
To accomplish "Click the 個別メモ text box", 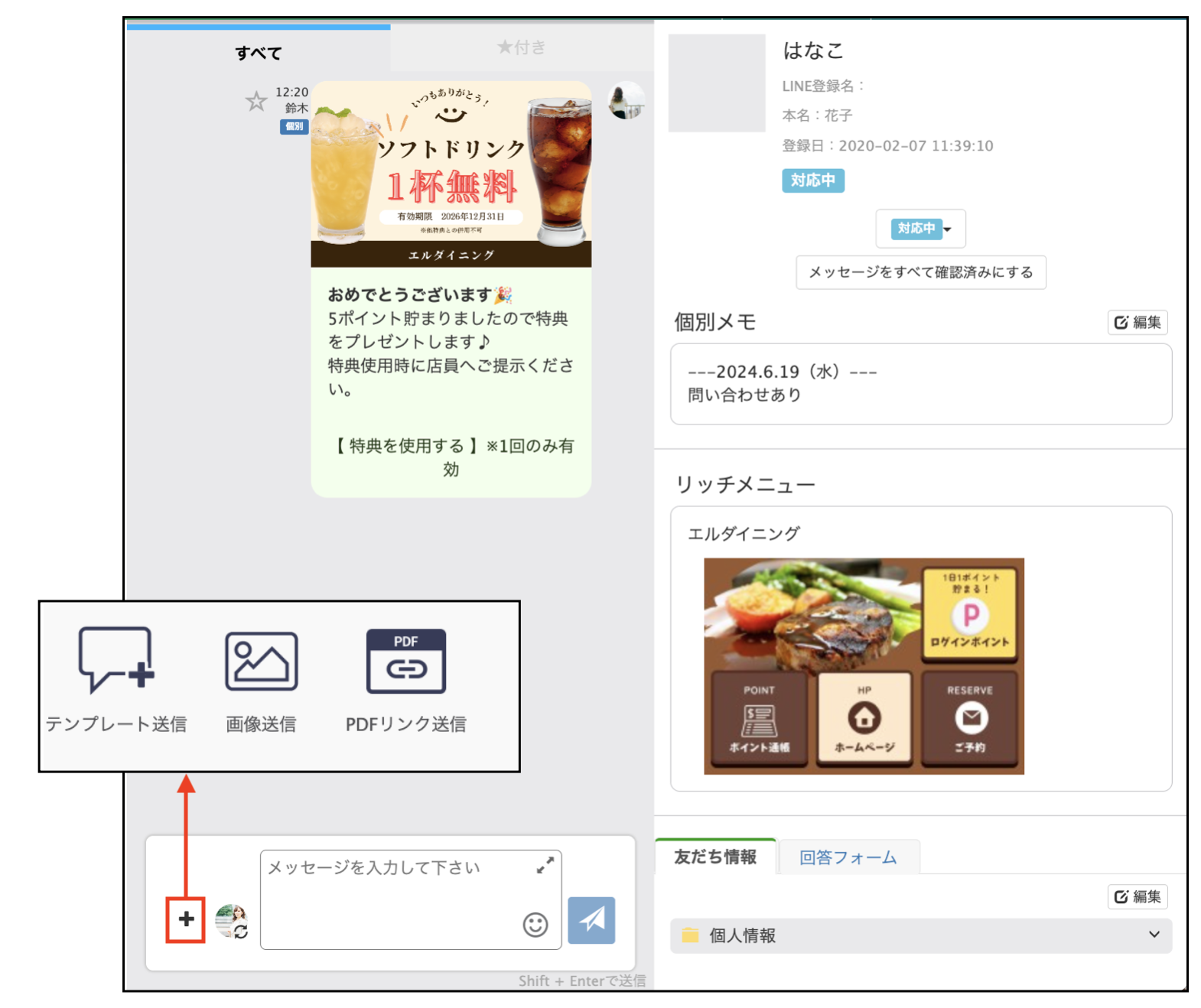I will tap(921, 384).
